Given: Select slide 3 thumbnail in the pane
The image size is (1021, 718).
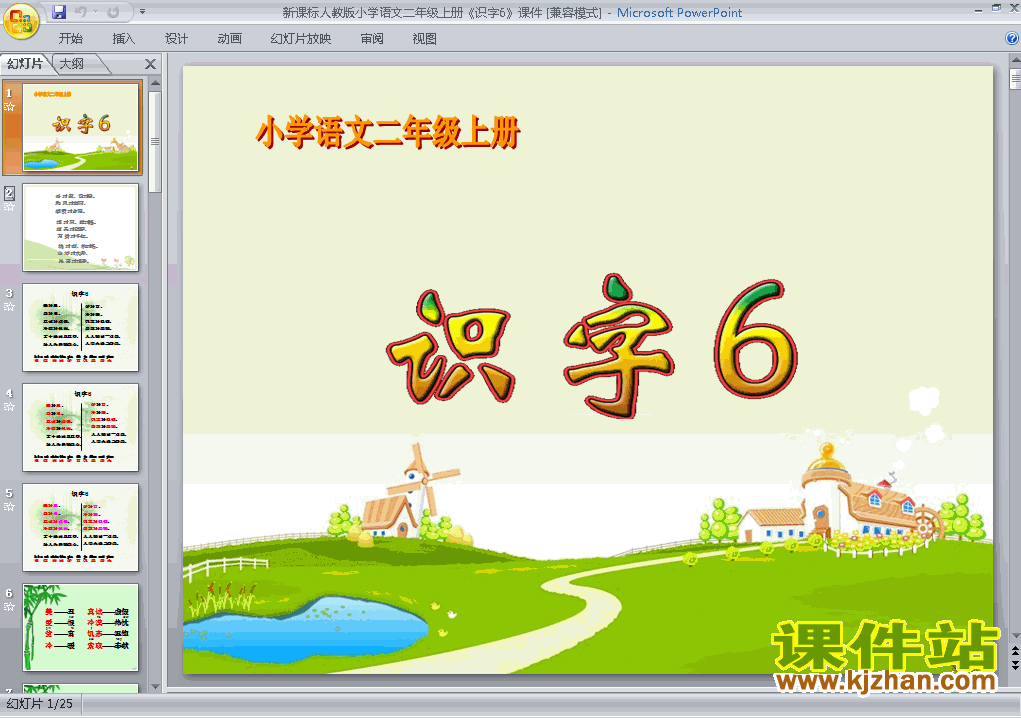Looking at the screenshot, I should tap(81, 327).
